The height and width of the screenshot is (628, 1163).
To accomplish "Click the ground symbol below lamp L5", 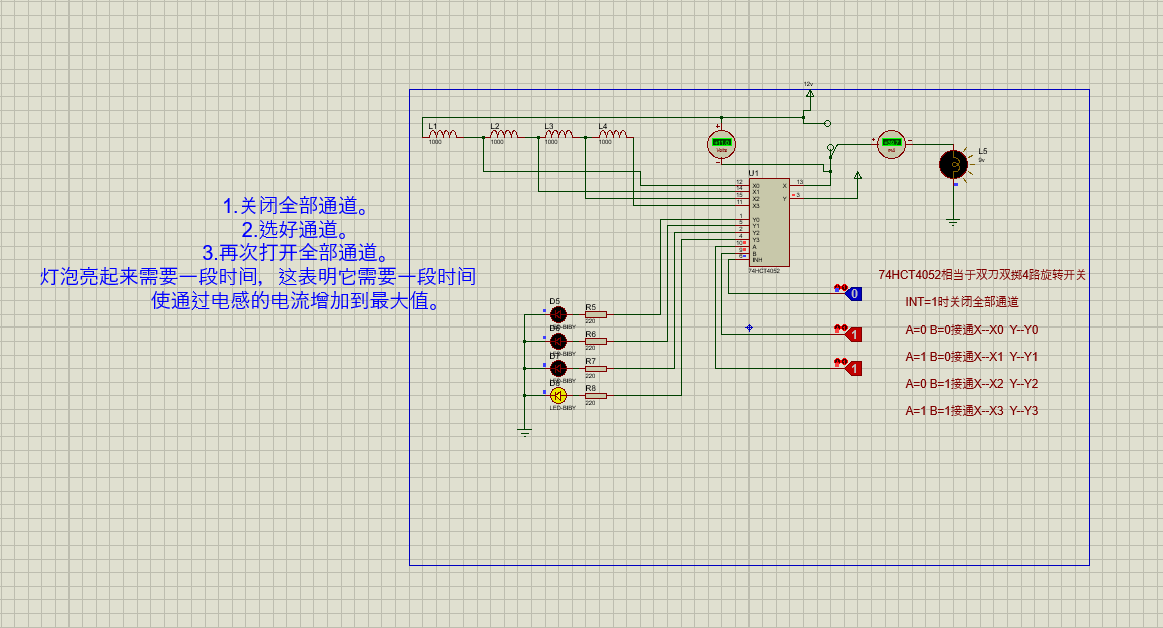I will coord(953,221).
